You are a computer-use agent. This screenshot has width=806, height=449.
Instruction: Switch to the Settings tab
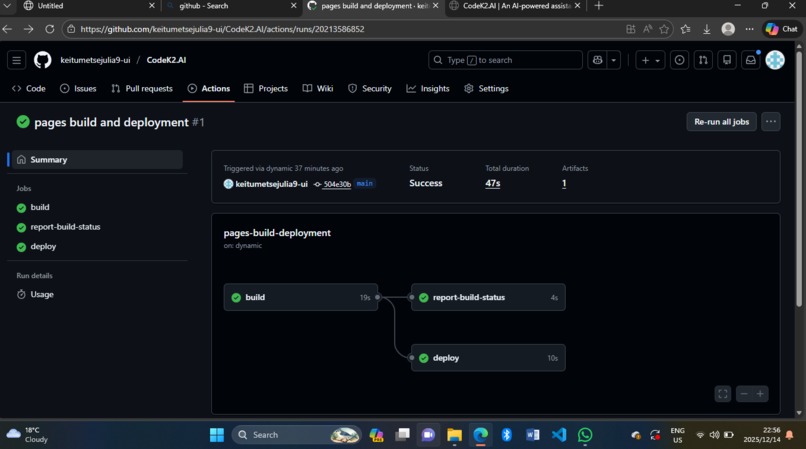tap(486, 88)
